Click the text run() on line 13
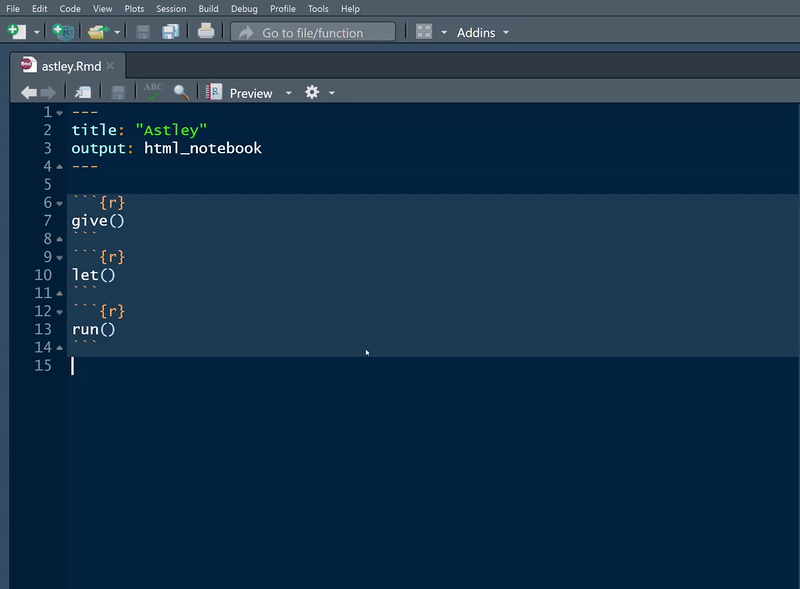Viewport: 800px width, 589px height. [94, 329]
